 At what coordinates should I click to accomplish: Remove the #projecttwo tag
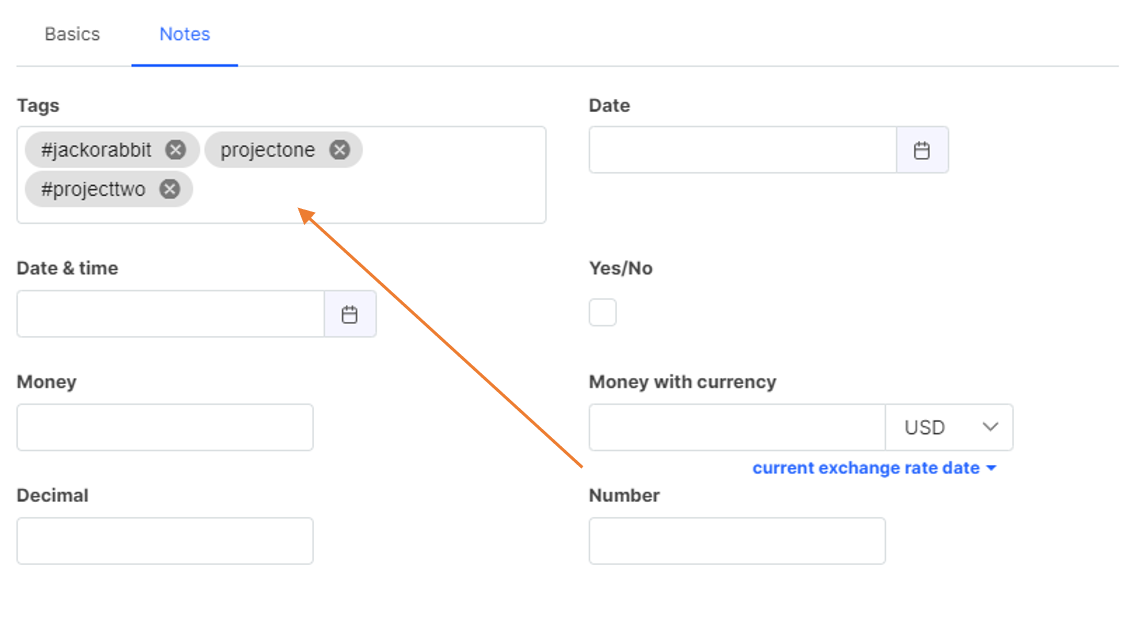(x=170, y=189)
